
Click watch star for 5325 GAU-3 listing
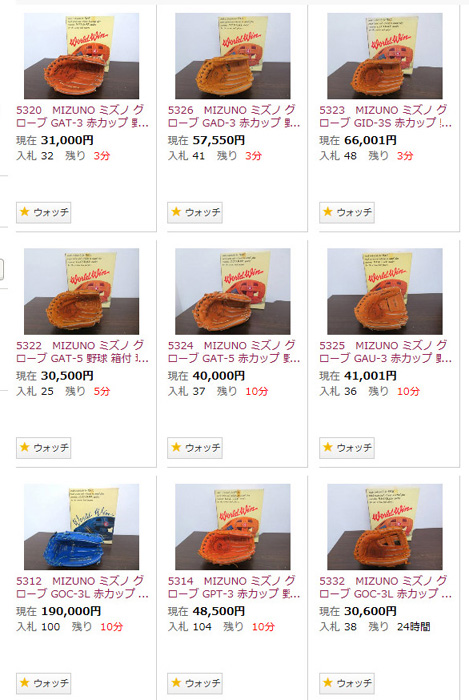click(x=347, y=447)
